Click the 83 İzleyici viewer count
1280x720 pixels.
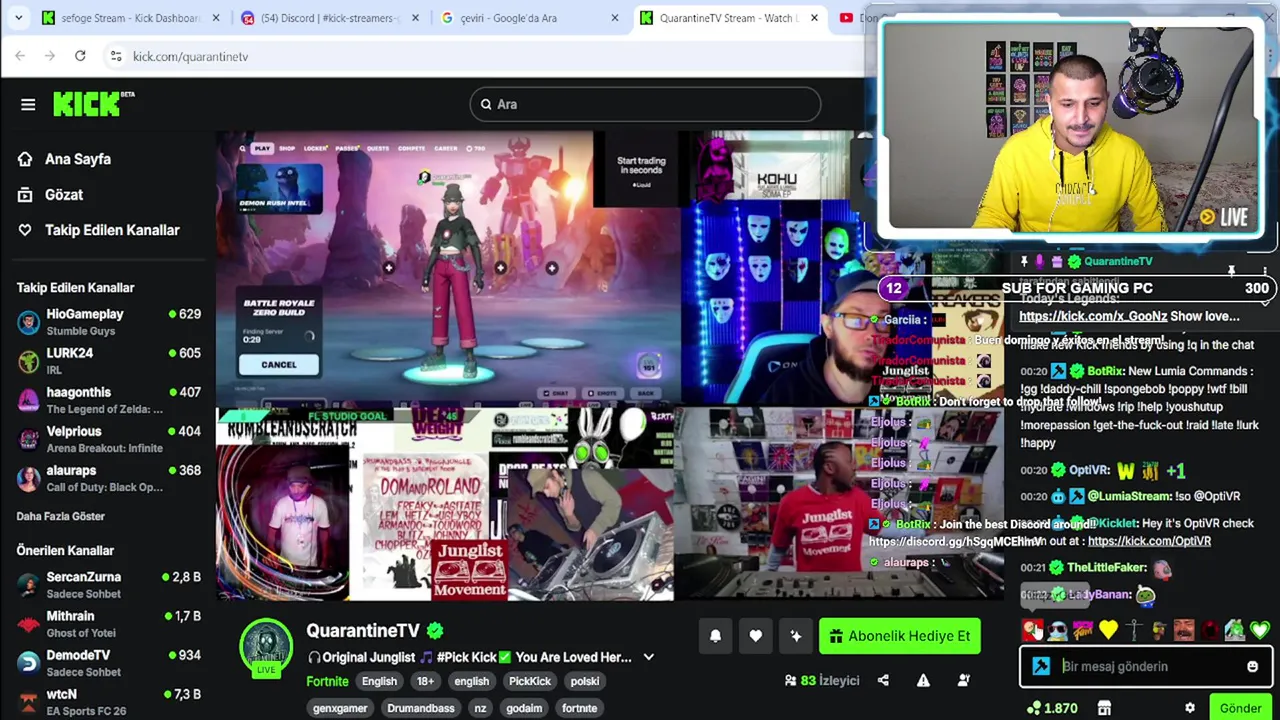(822, 681)
